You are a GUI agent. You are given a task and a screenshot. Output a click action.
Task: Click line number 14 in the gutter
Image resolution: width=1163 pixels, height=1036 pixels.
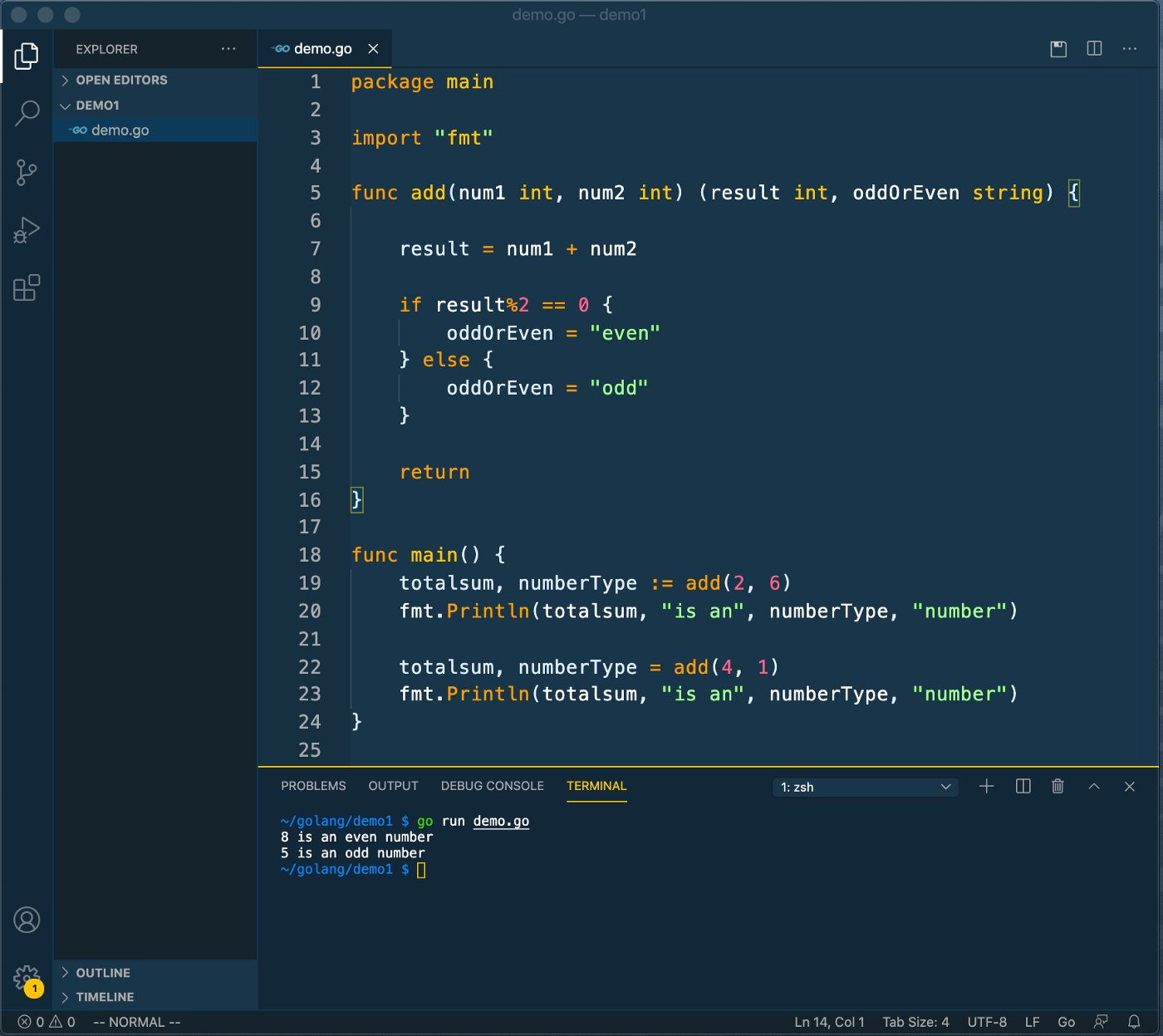point(310,444)
